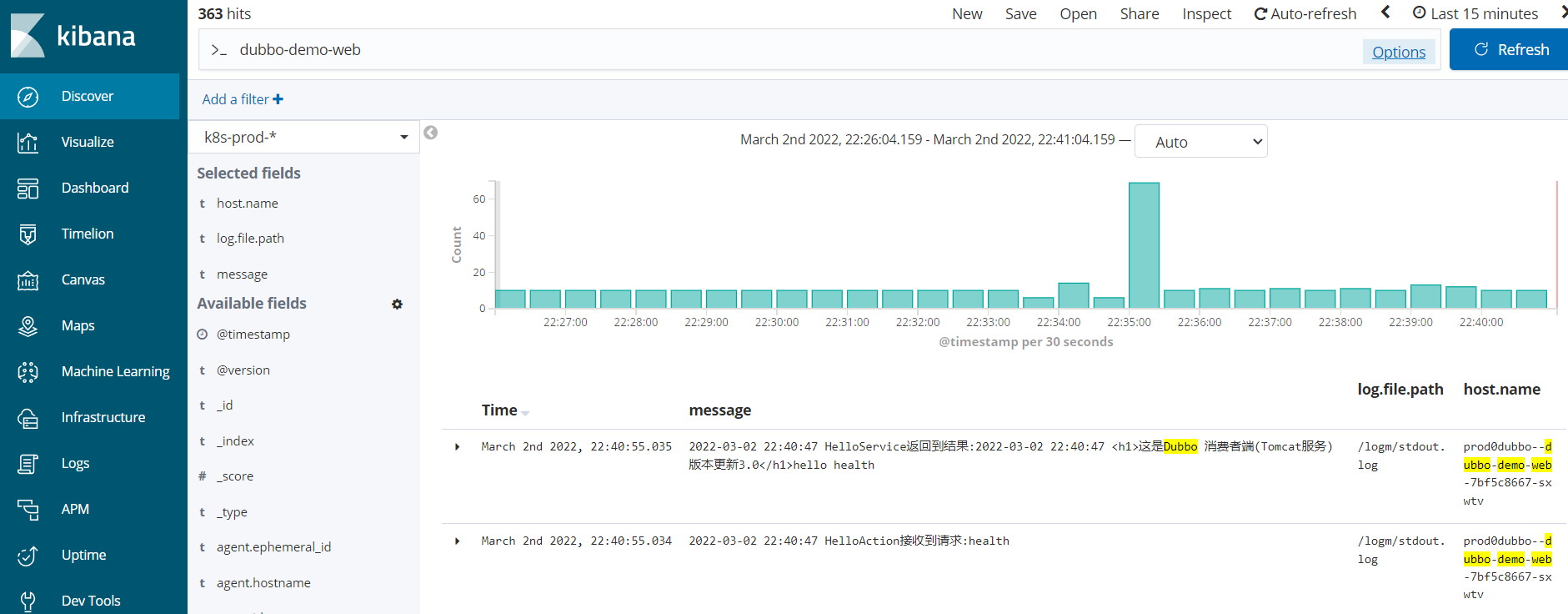Click the previous time window arrow

(1385, 13)
